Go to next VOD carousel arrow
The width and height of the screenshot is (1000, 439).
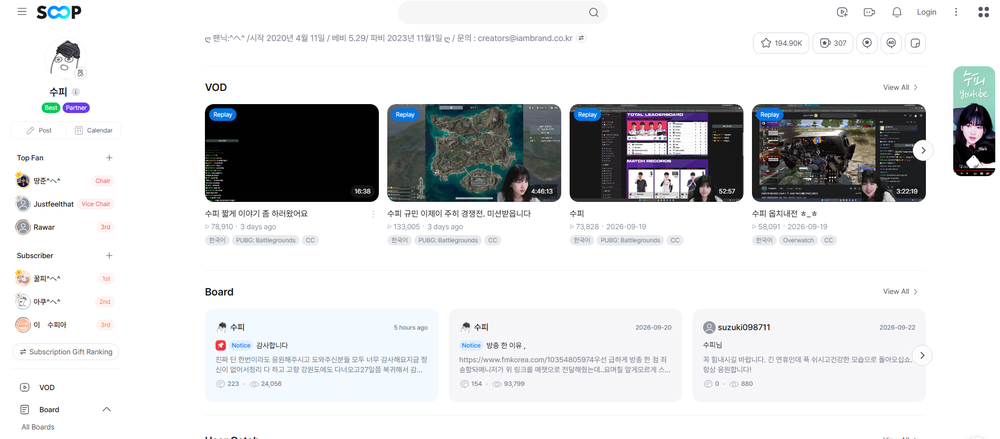click(x=923, y=151)
